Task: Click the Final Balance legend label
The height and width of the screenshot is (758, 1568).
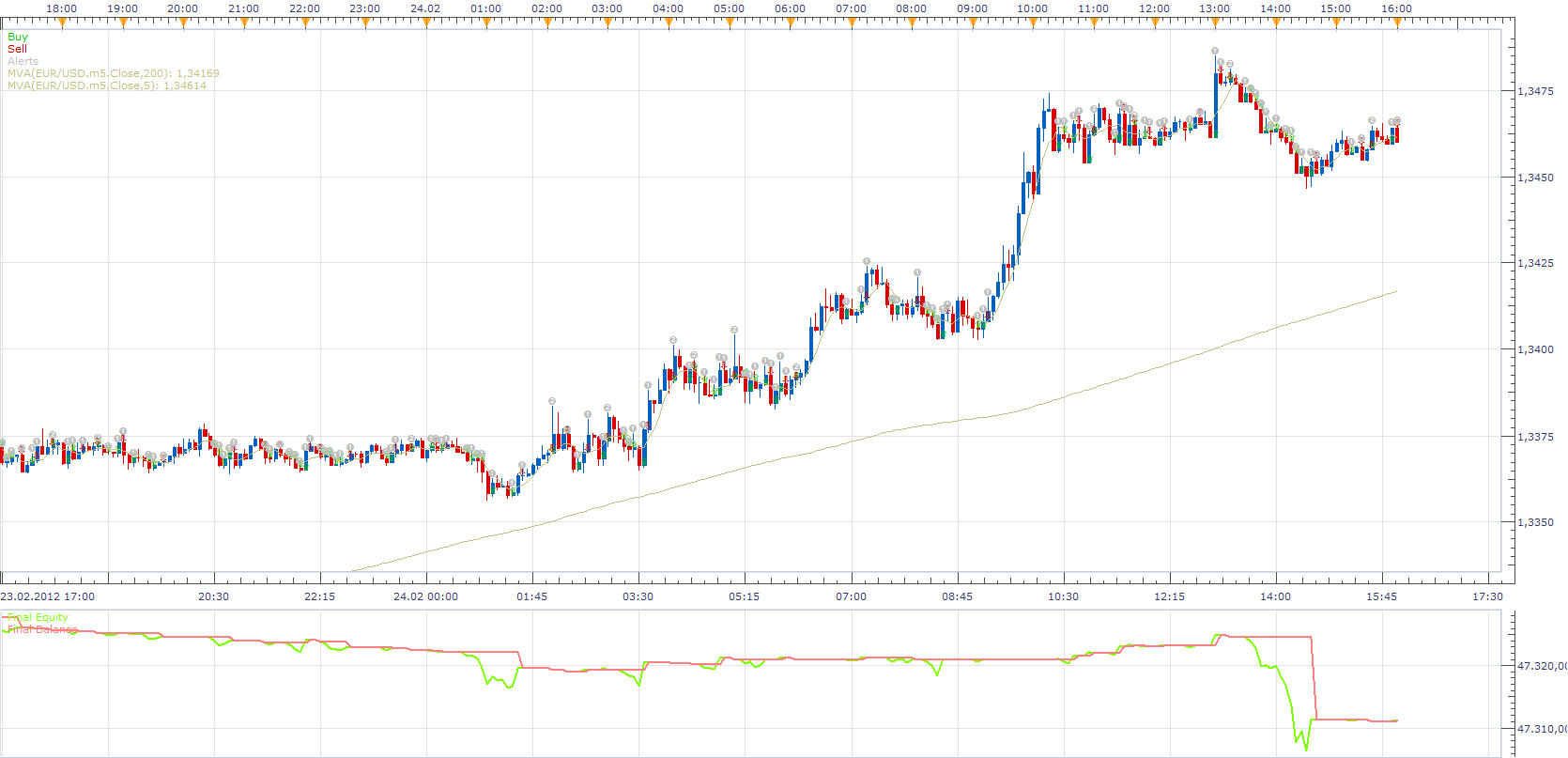Action: click(x=42, y=629)
